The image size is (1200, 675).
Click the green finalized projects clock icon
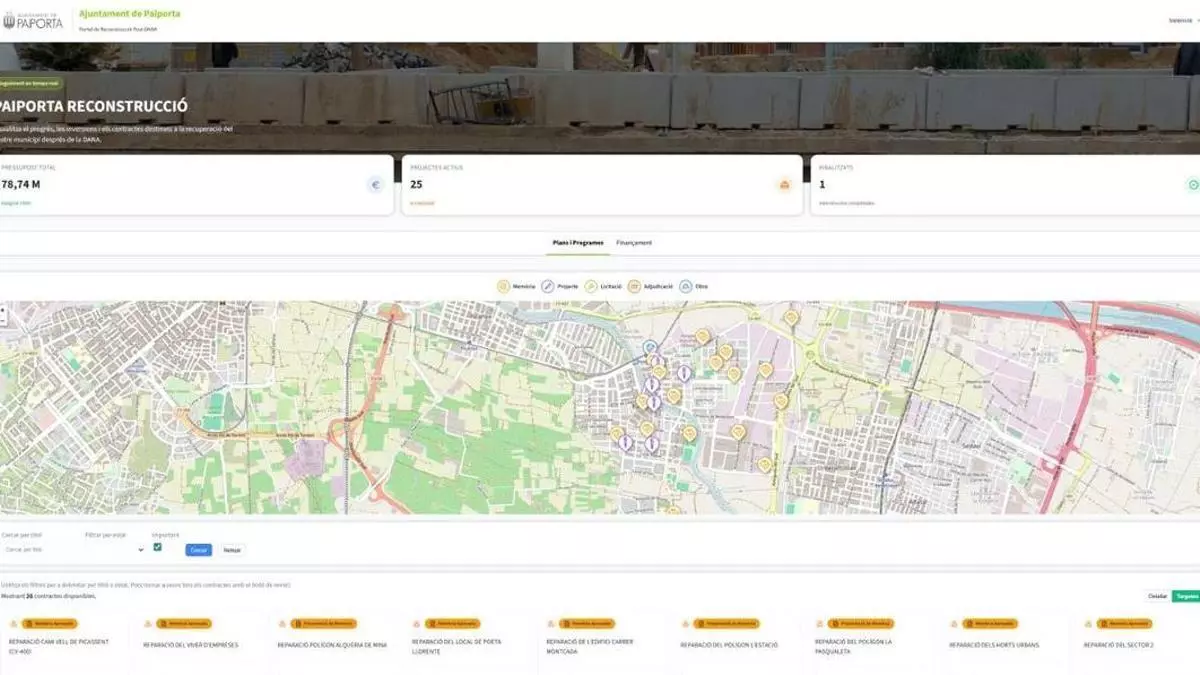[x=1192, y=185]
